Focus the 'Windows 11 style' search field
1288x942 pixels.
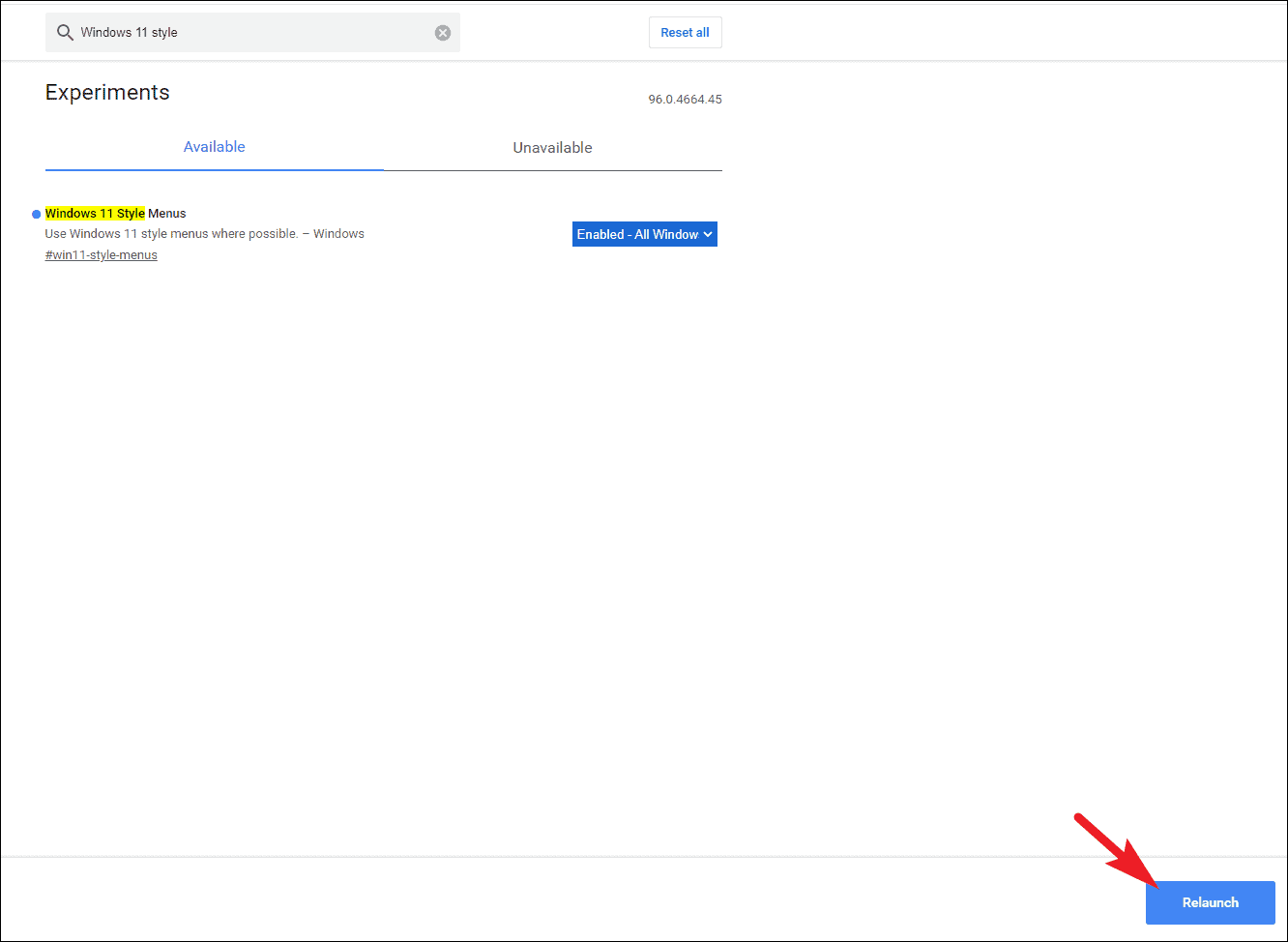pos(252,33)
